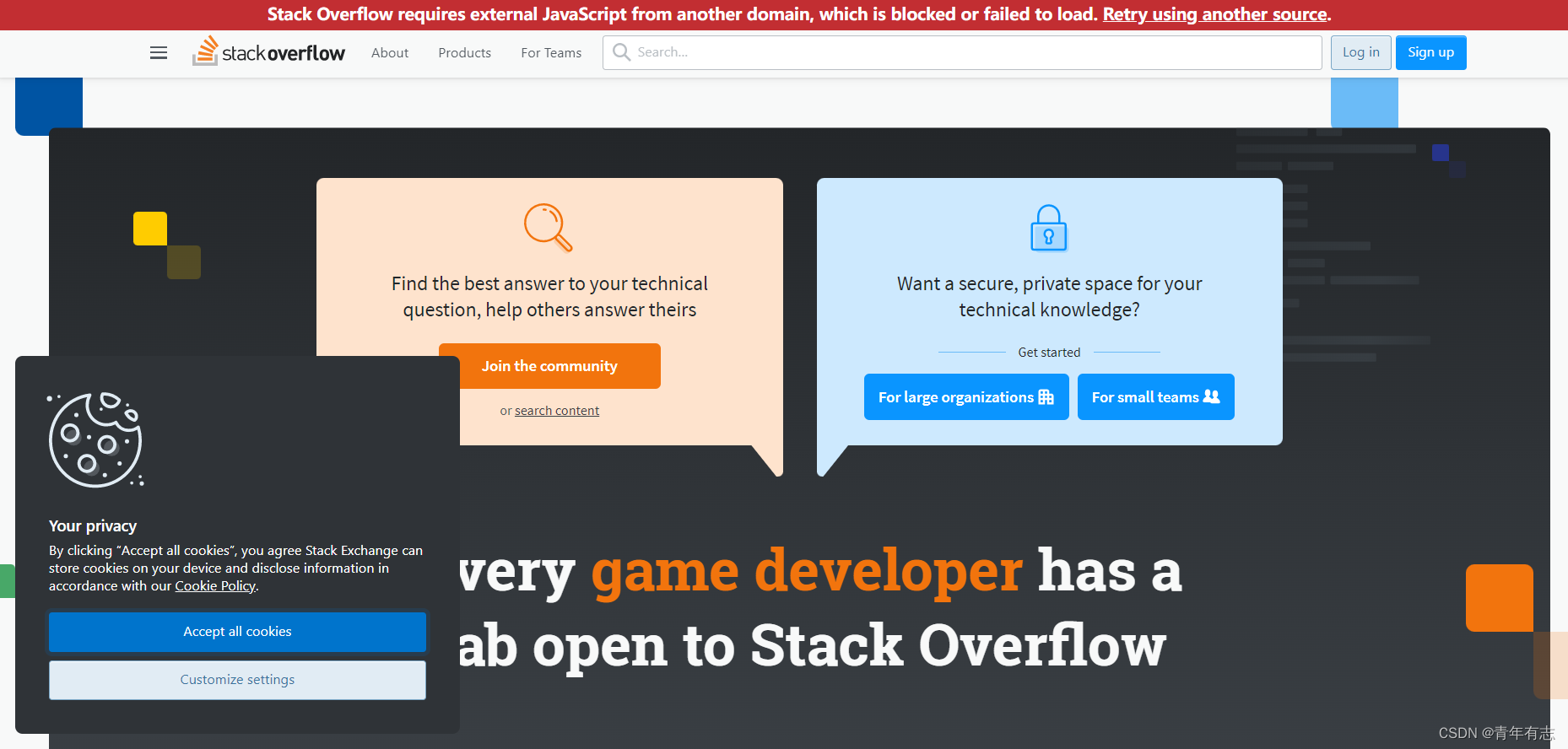Screen dimensions: 1568x749
Task: Open the hamburger menu icon
Action: coord(159,52)
